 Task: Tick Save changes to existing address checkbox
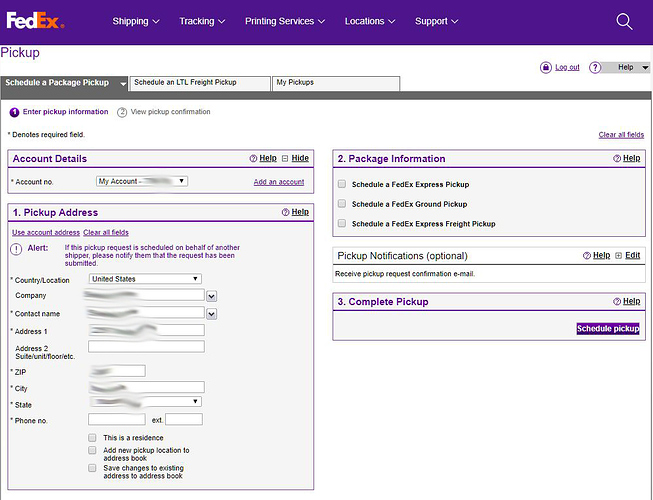pyautogui.click(x=92, y=468)
